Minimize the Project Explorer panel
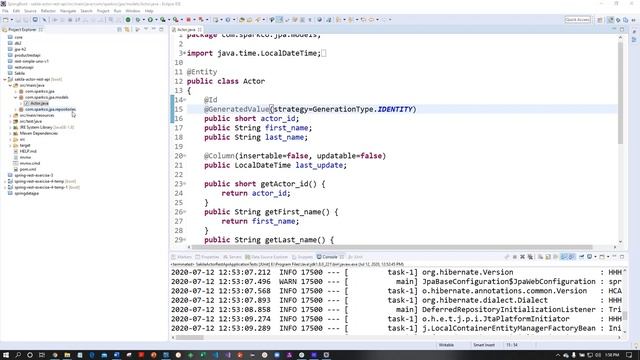Screen dimensions: 640x360 pos(154,30)
